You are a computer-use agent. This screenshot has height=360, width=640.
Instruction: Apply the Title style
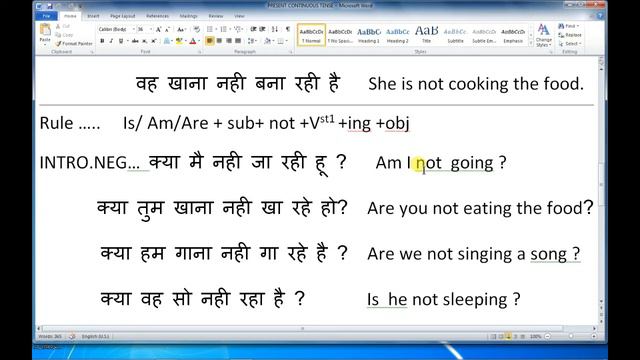427,35
